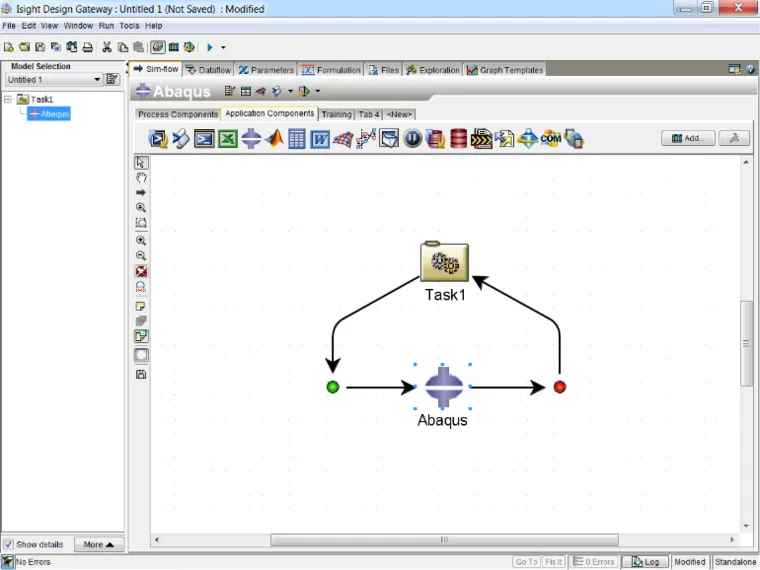Open the help question mark icon
Image resolution: width=760 pixels, height=570 pixels.
coord(750,70)
